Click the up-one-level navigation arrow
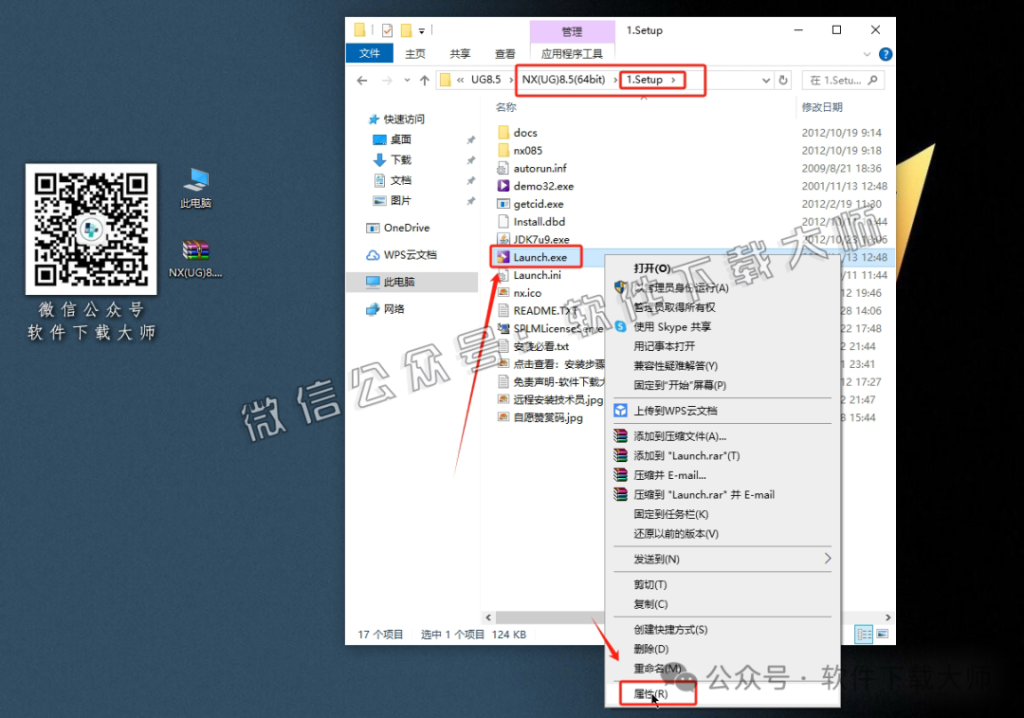The image size is (1024, 718). pyautogui.click(x=424, y=80)
